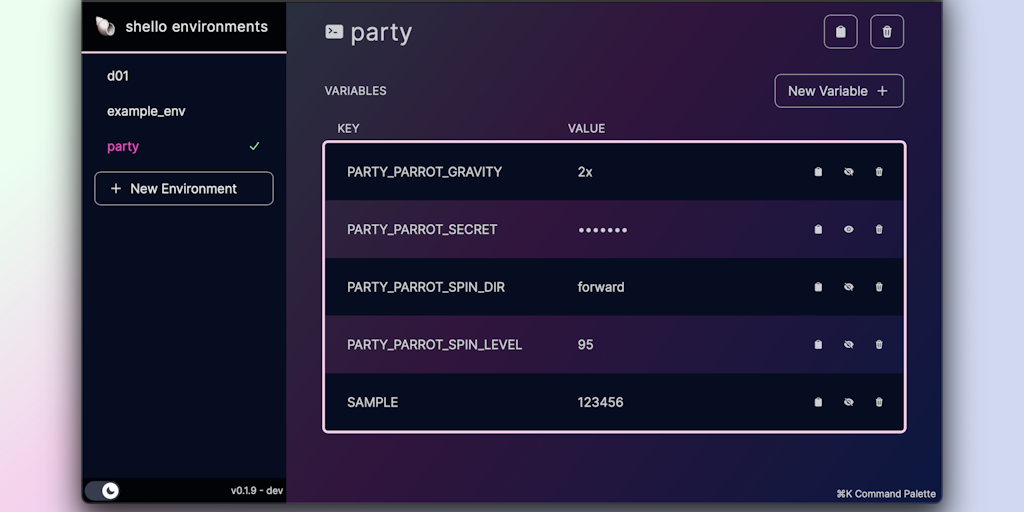This screenshot has width=1024, height=512.
Task: Copy the party environment to clipboard
Action: click(x=840, y=32)
